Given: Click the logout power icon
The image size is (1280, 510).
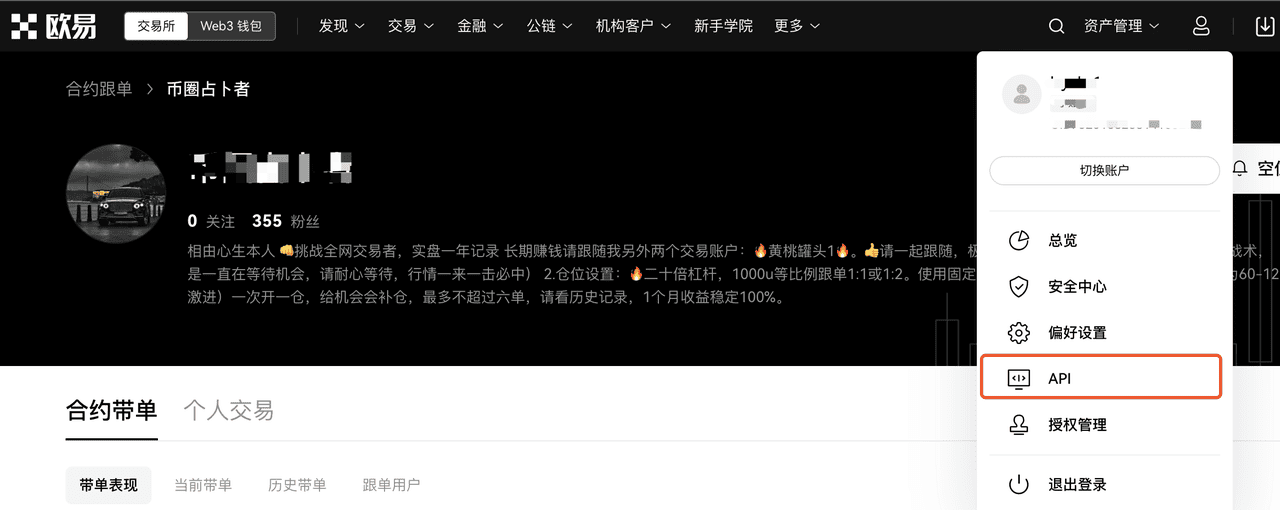Looking at the screenshot, I should [x=1018, y=485].
